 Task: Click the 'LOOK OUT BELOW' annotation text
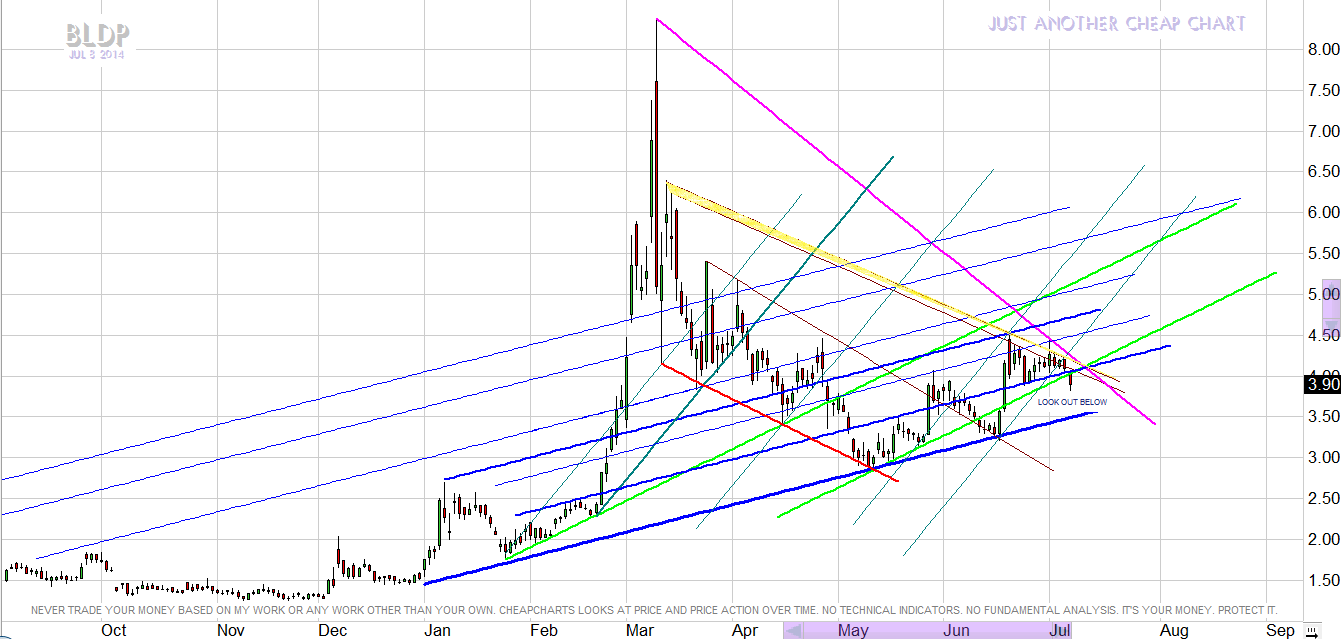(1072, 402)
